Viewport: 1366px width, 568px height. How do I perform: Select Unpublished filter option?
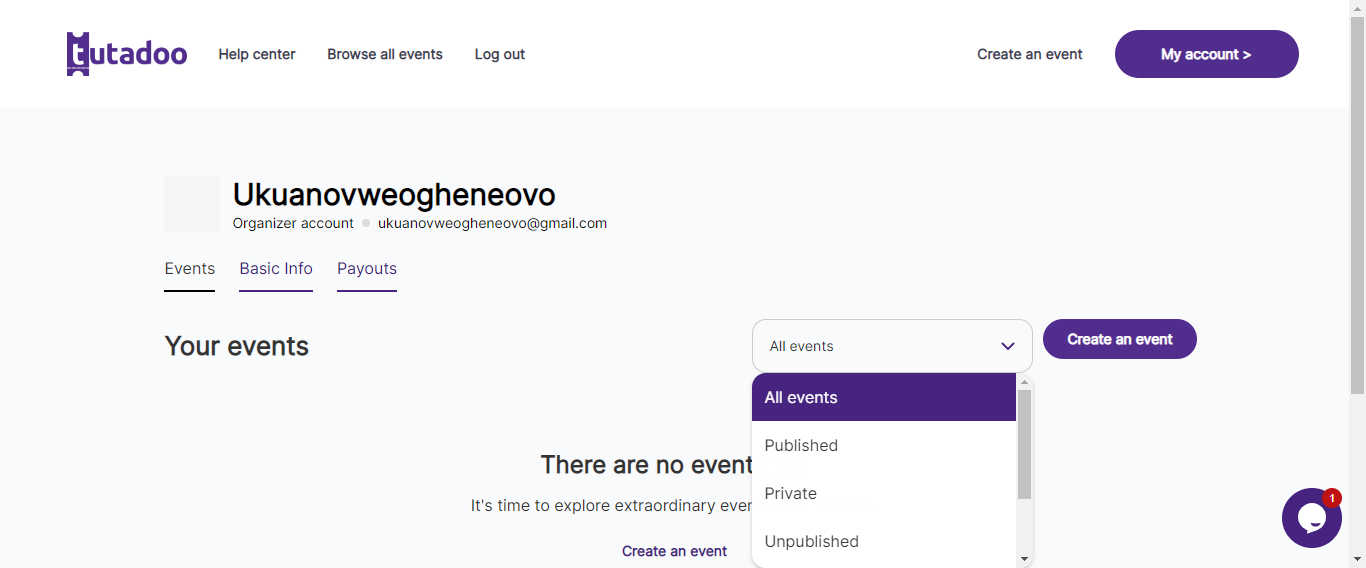(884, 541)
